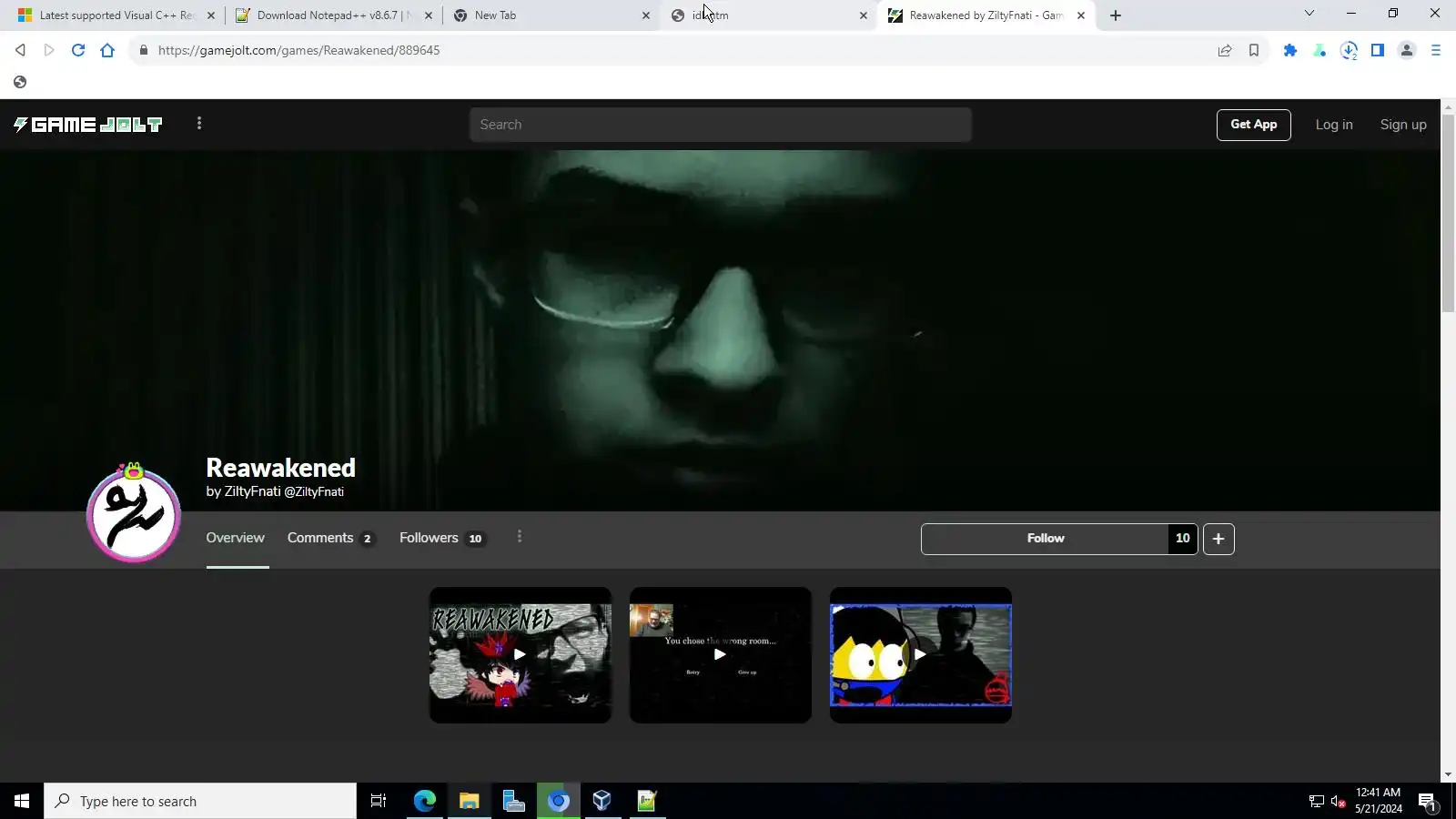This screenshot has width=1456, height=819.
Task: Click the address bar URL
Action: click(298, 50)
